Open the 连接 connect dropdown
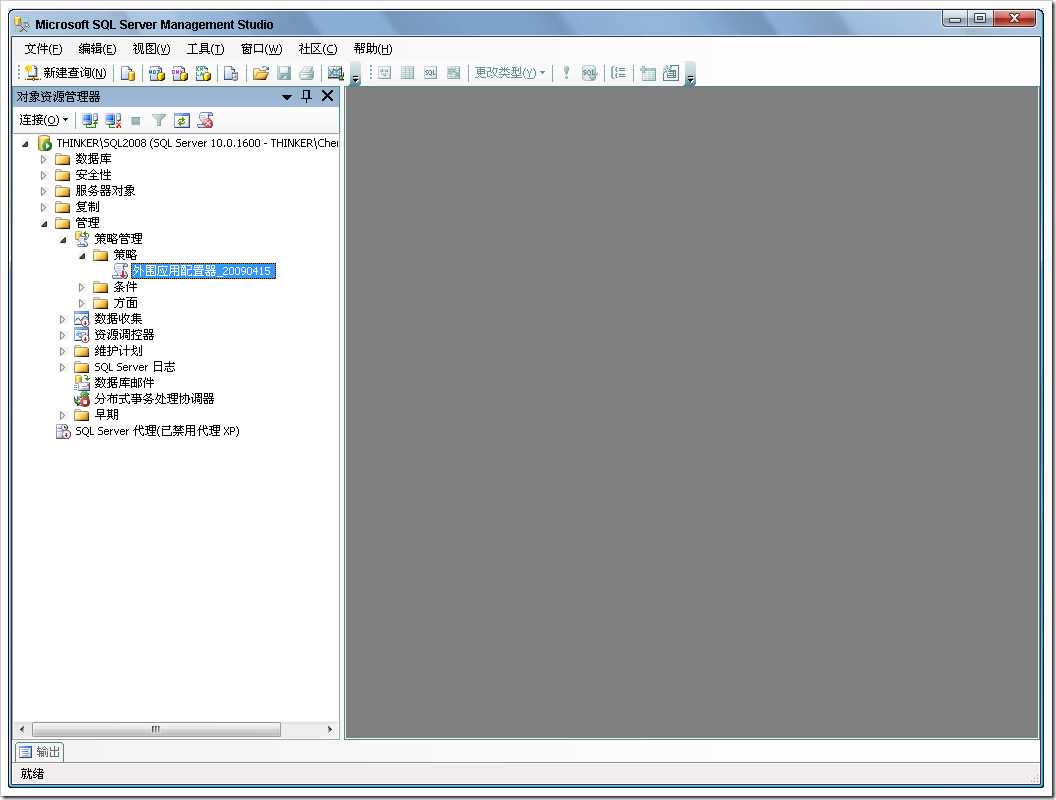Viewport: 1056px width, 800px height. pos(43,120)
